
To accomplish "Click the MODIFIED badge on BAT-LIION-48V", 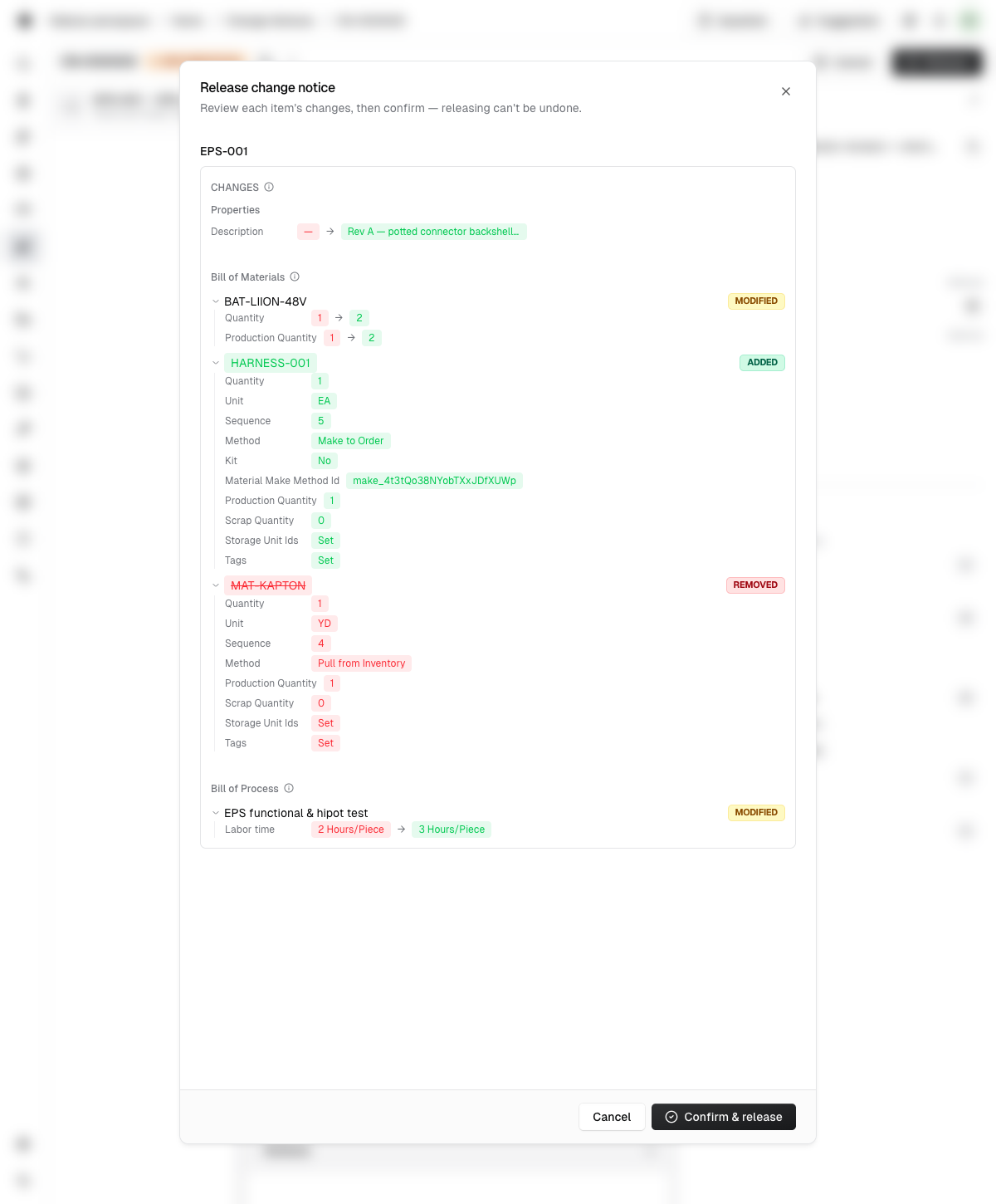I will point(756,301).
